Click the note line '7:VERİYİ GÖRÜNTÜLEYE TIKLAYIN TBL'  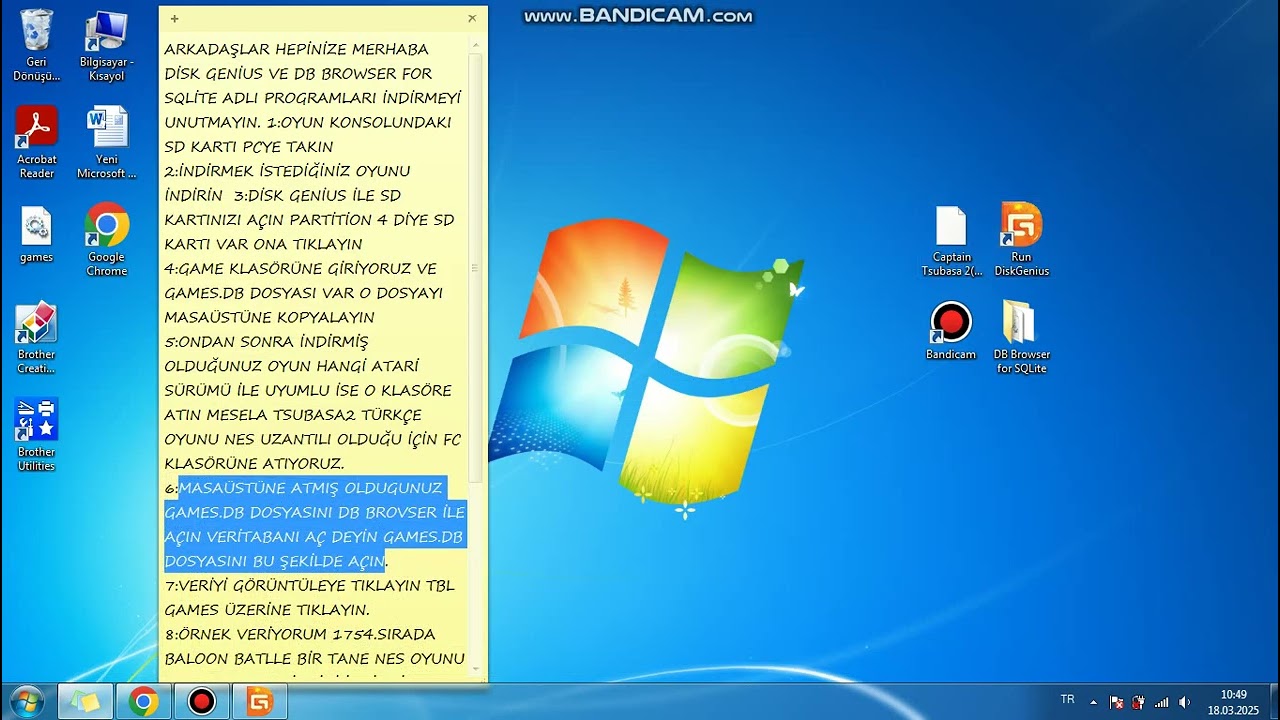tap(309, 585)
